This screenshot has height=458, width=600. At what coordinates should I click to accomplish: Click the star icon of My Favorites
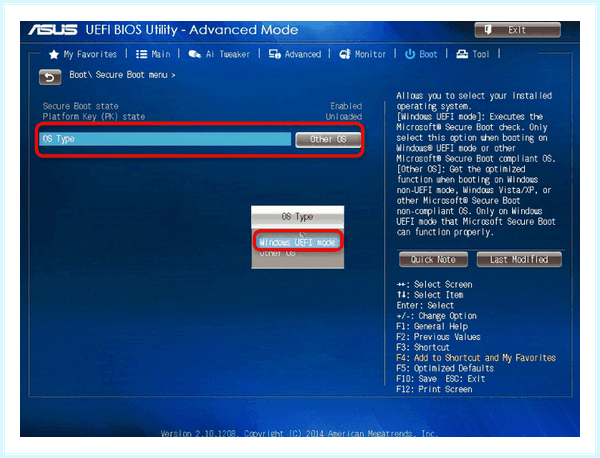click(x=54, y=54)
